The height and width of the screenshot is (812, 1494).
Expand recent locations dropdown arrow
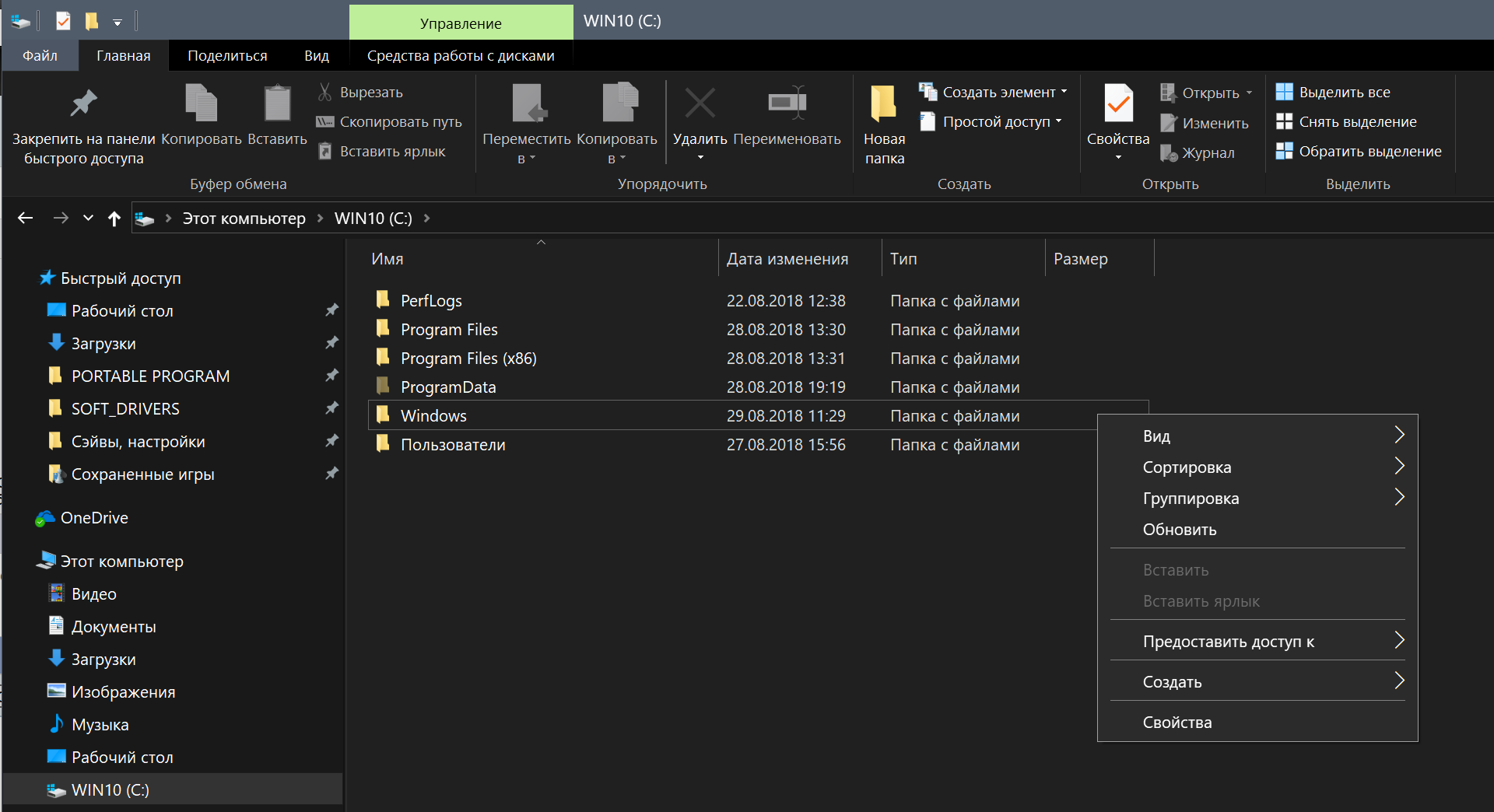[88, 219]
